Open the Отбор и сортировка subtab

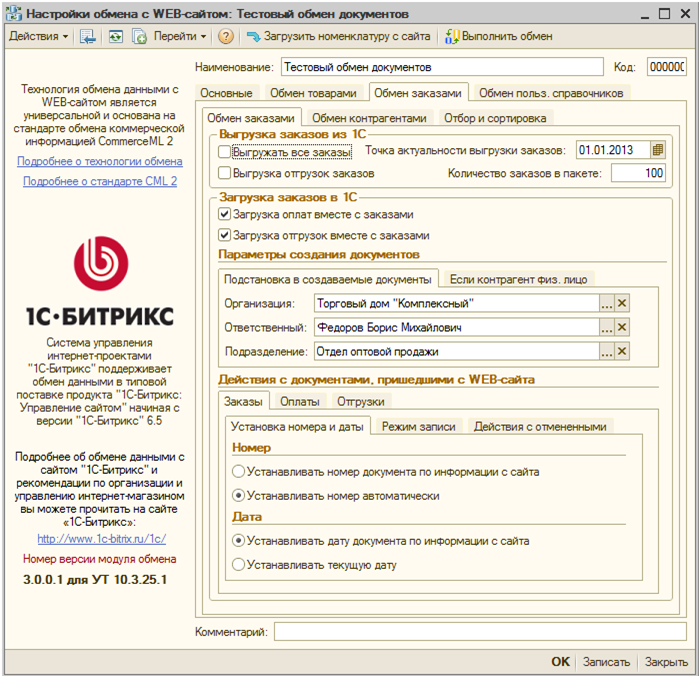(495, 118)
